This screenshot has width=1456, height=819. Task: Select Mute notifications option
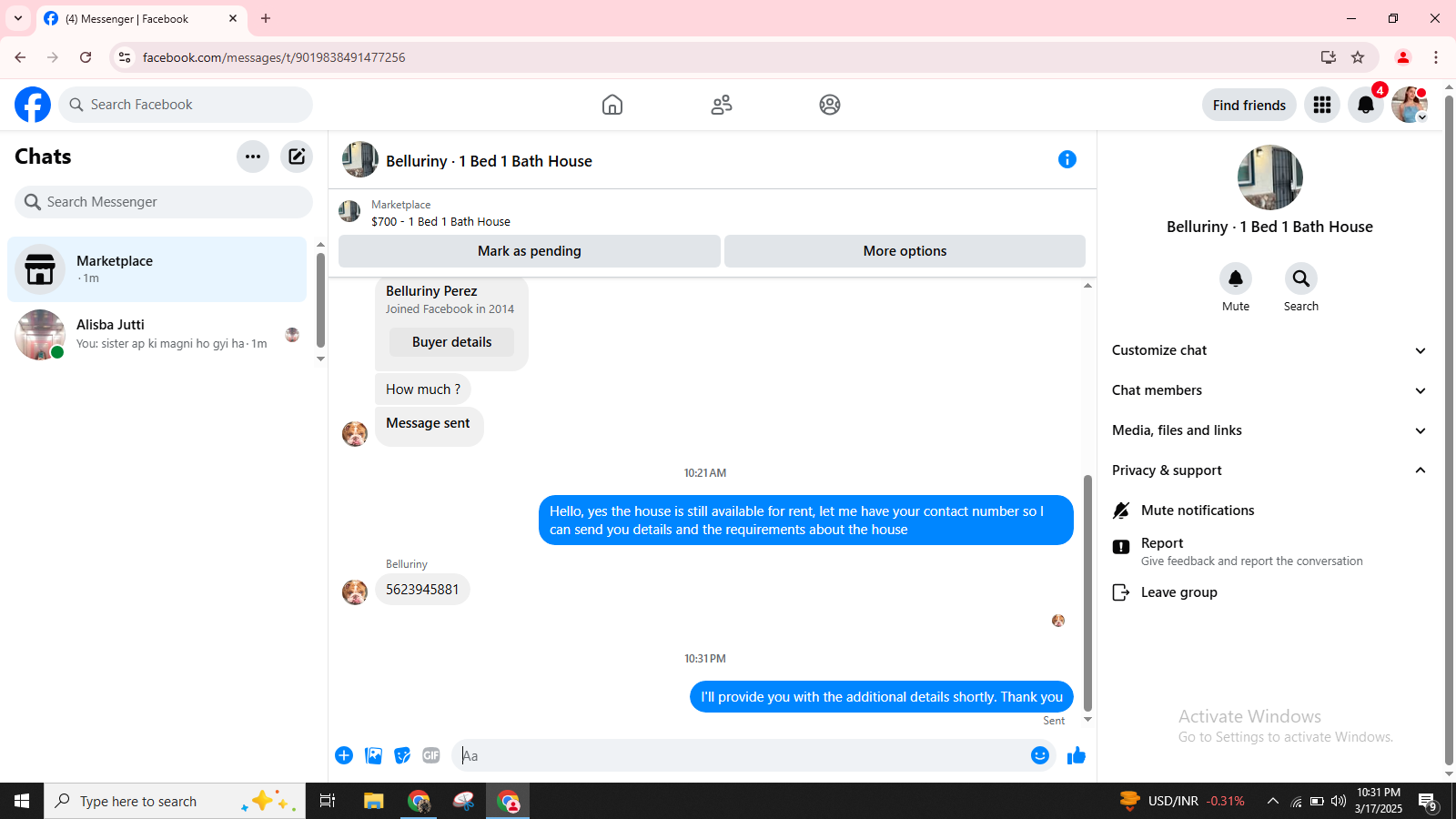click(x=1269, y=511)
